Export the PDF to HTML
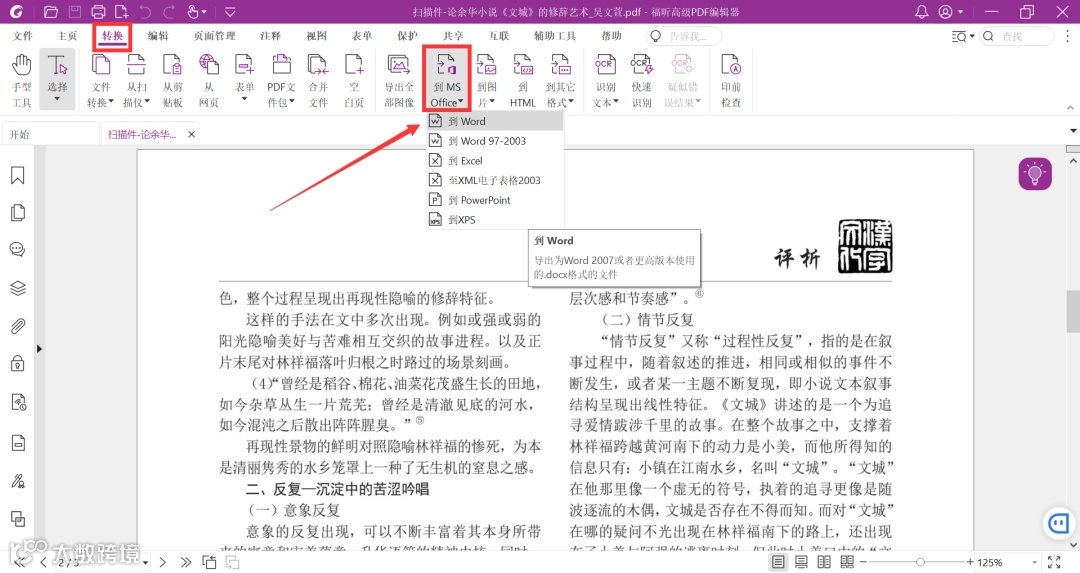1080x573 pixels. (523, 80)
